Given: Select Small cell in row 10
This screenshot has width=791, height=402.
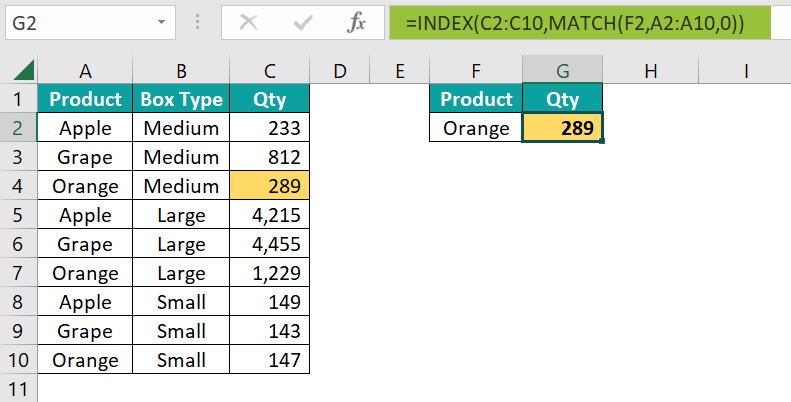Looking at the screenshot, I should click(x=181, y=360).
